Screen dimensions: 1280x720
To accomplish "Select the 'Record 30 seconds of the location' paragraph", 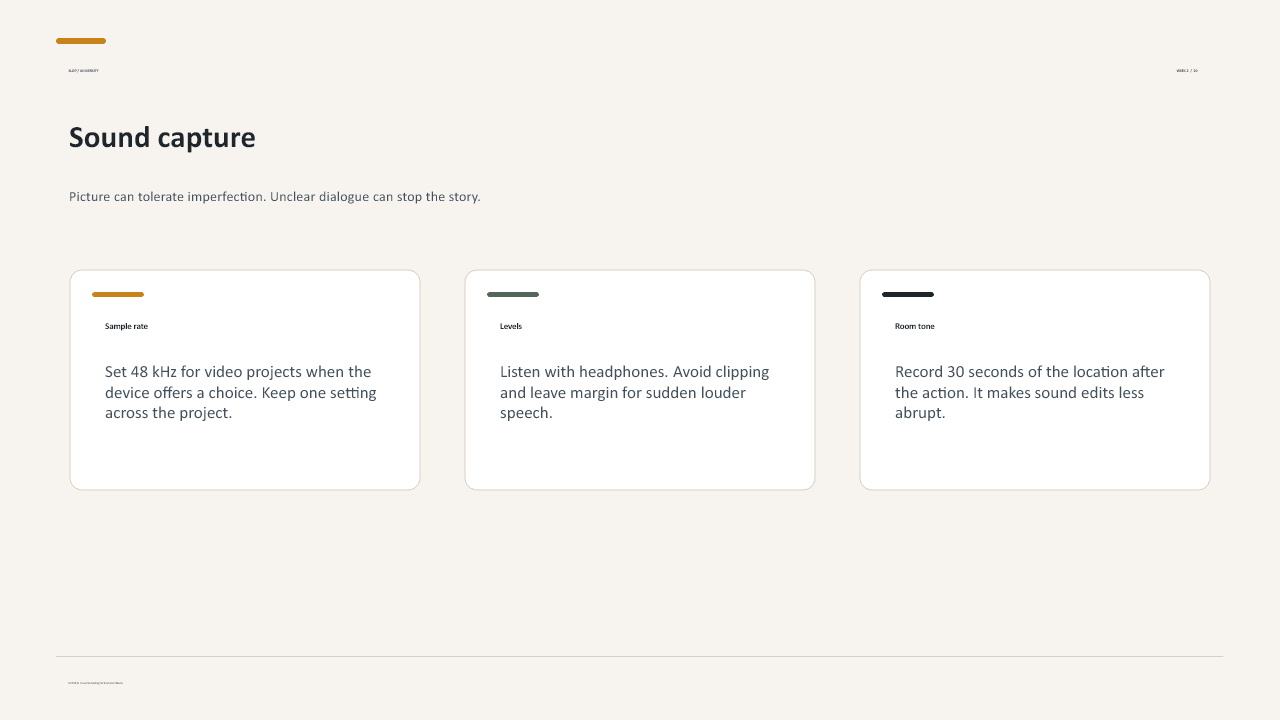I will [1030, 392].
